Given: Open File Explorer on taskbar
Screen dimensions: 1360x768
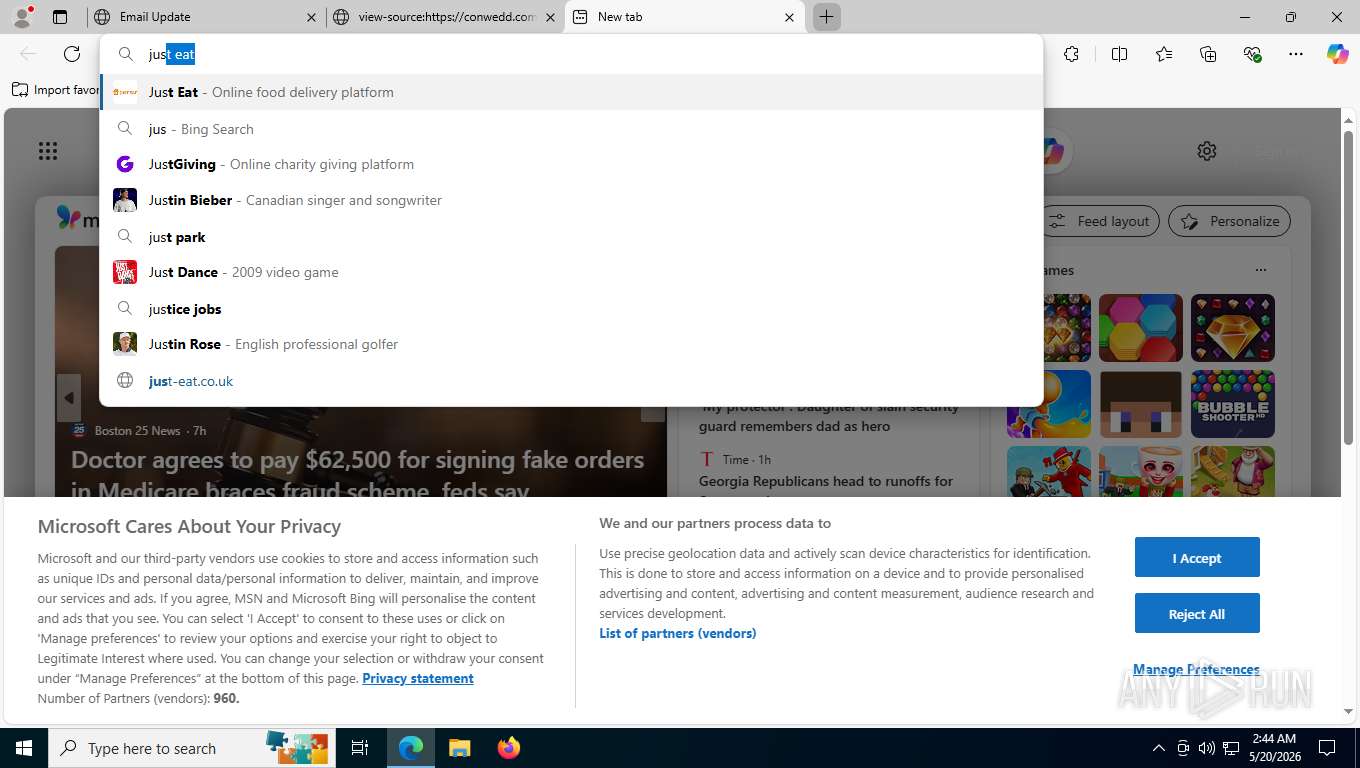Looking at the screenshot, I should pyautogui.click(x=459, y=748).
